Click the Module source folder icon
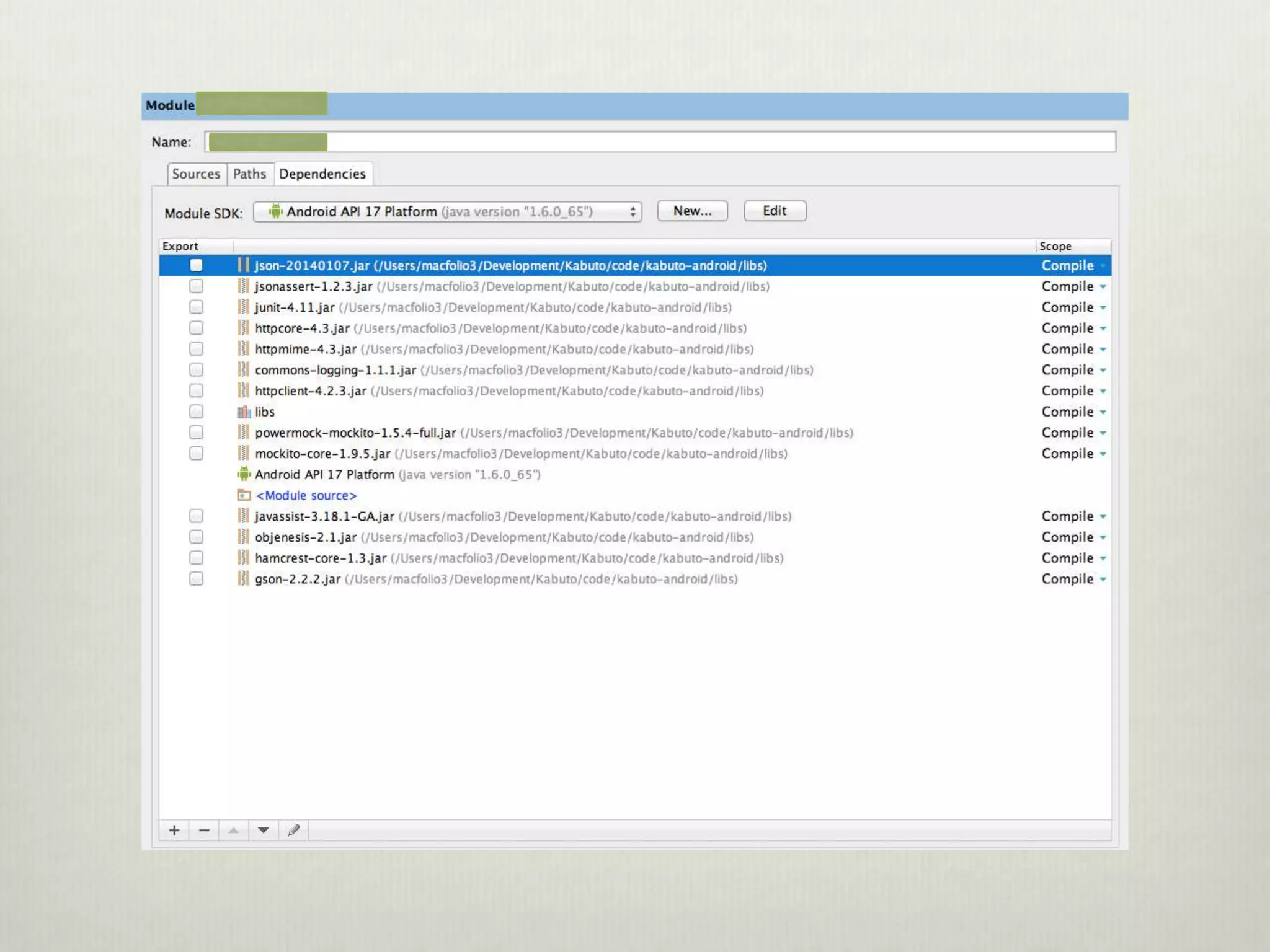1270x952 pixels. click(x=244, y=495)
